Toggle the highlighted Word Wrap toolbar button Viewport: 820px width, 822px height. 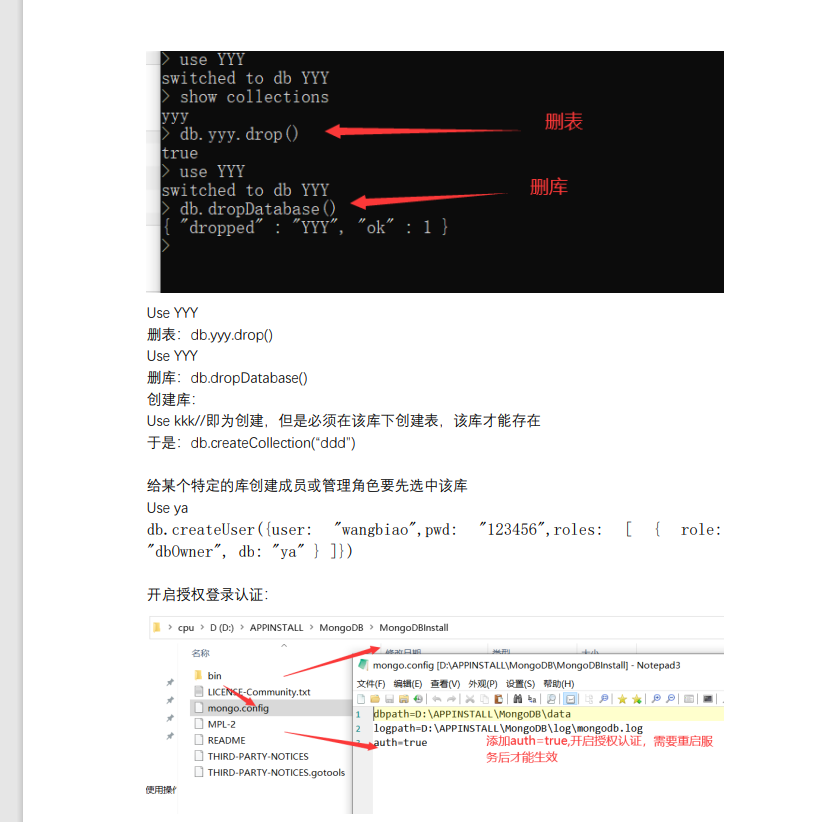point(570,699)
